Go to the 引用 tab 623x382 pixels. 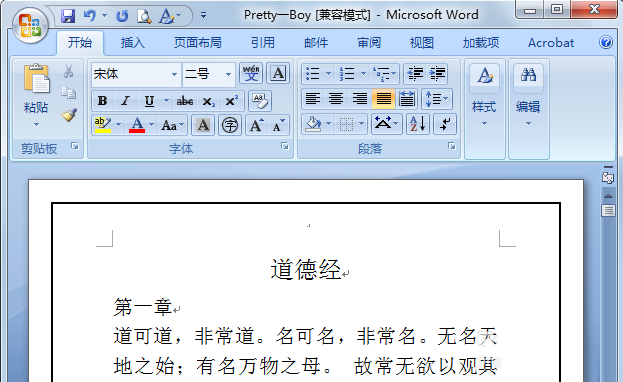point(263,43)
